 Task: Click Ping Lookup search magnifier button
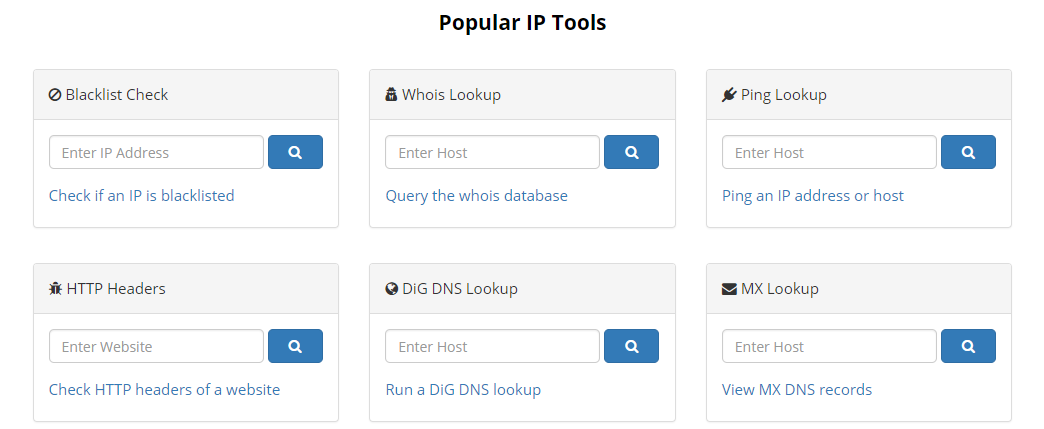(x=968, y=152)
